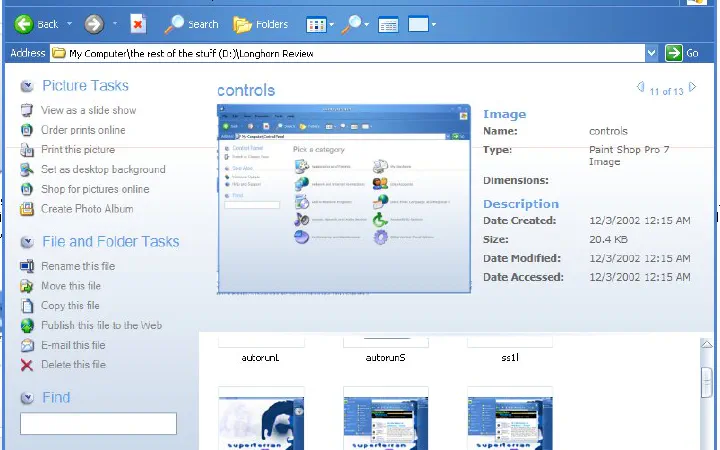Click Order prints online
The width and height of the screenshot is (720, 450).
(x=83, y=130)
